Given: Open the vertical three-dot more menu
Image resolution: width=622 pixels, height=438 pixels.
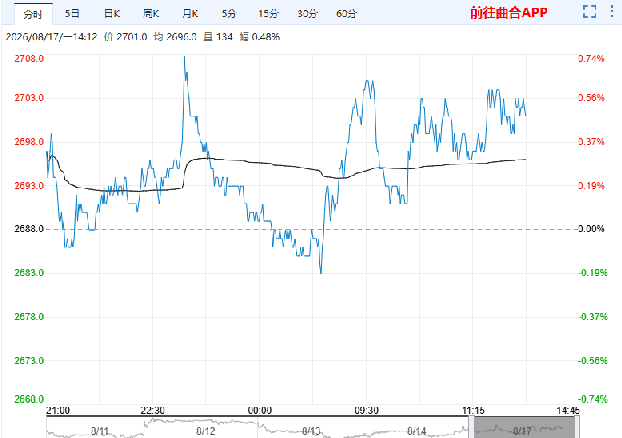Looking at the screenshot, I should [612, 11].
